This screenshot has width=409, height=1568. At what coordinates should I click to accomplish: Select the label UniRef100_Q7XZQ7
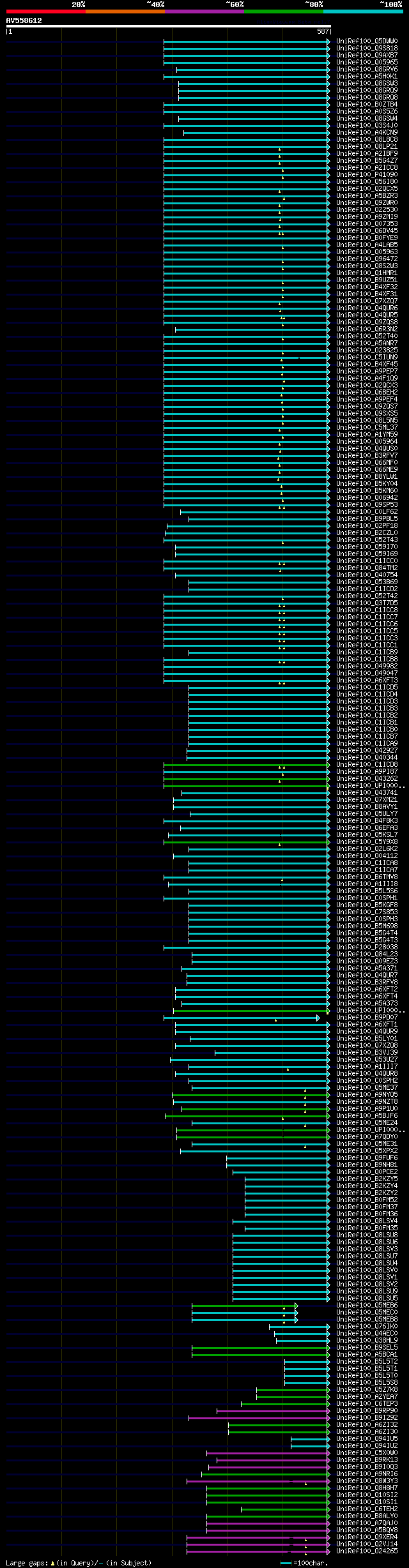(367, 301)
